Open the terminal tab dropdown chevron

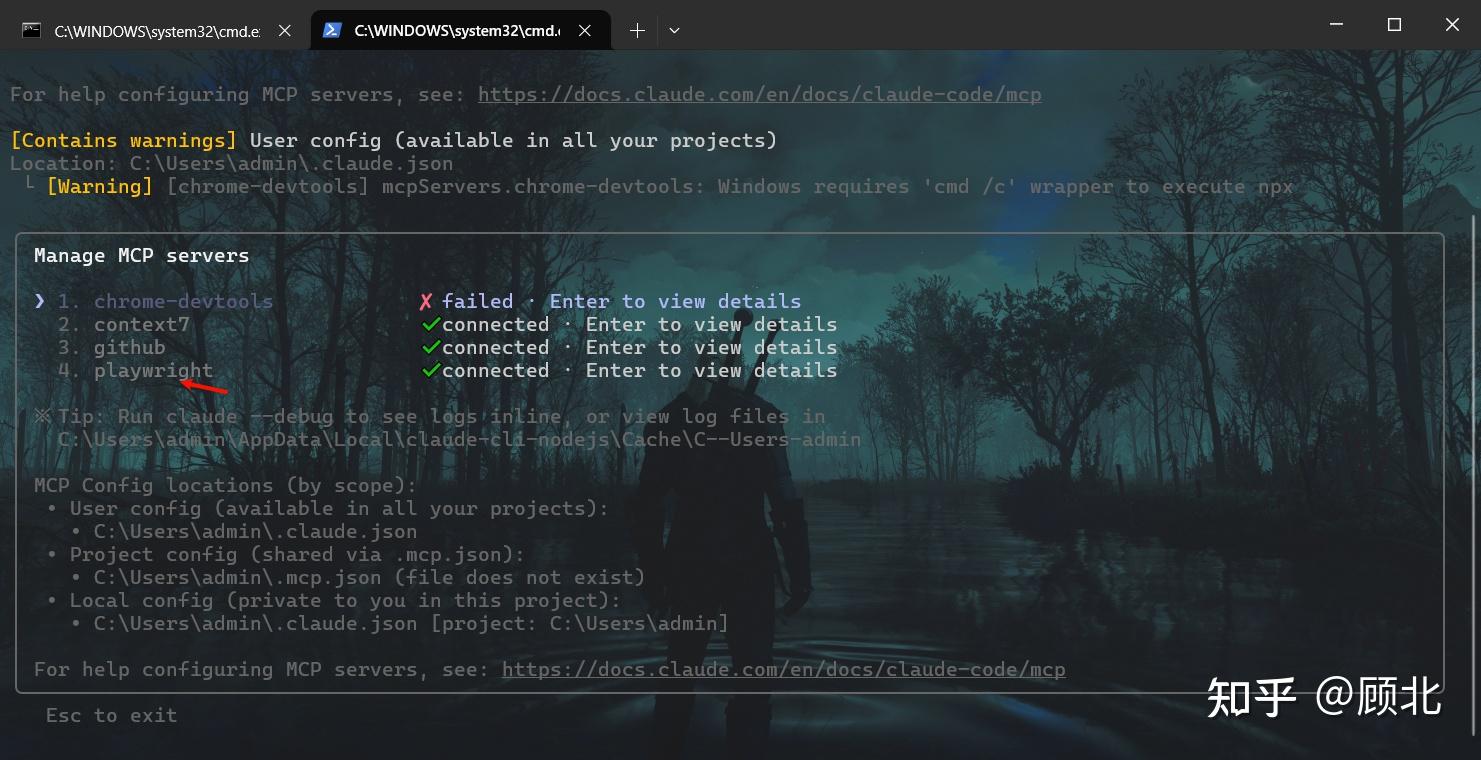[x=674, y=31]
